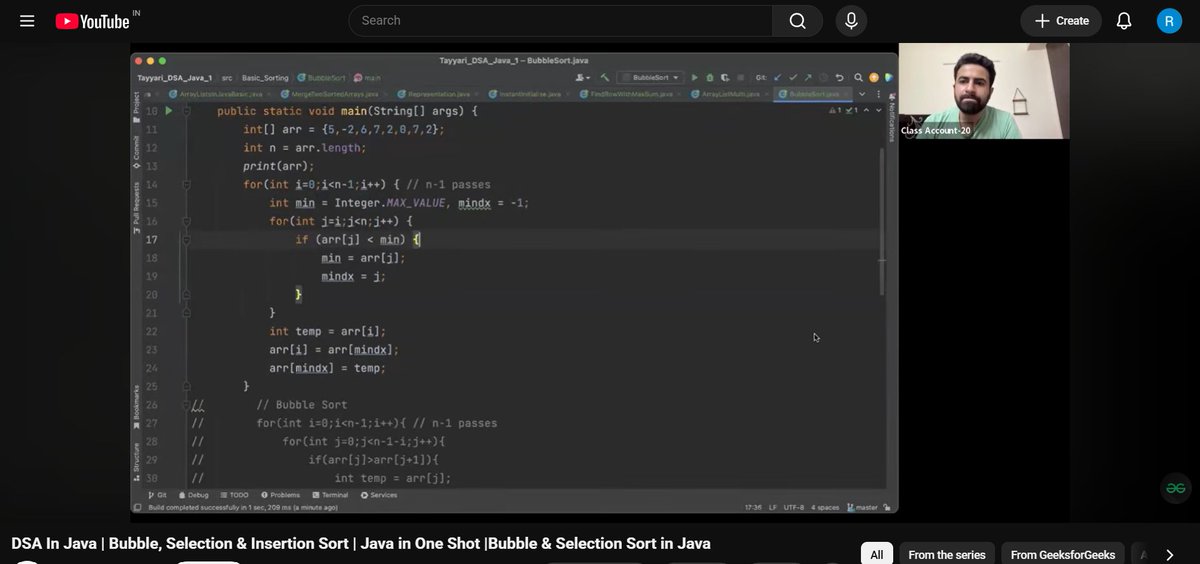Change line separator LF in status bar

click(774, 507)
